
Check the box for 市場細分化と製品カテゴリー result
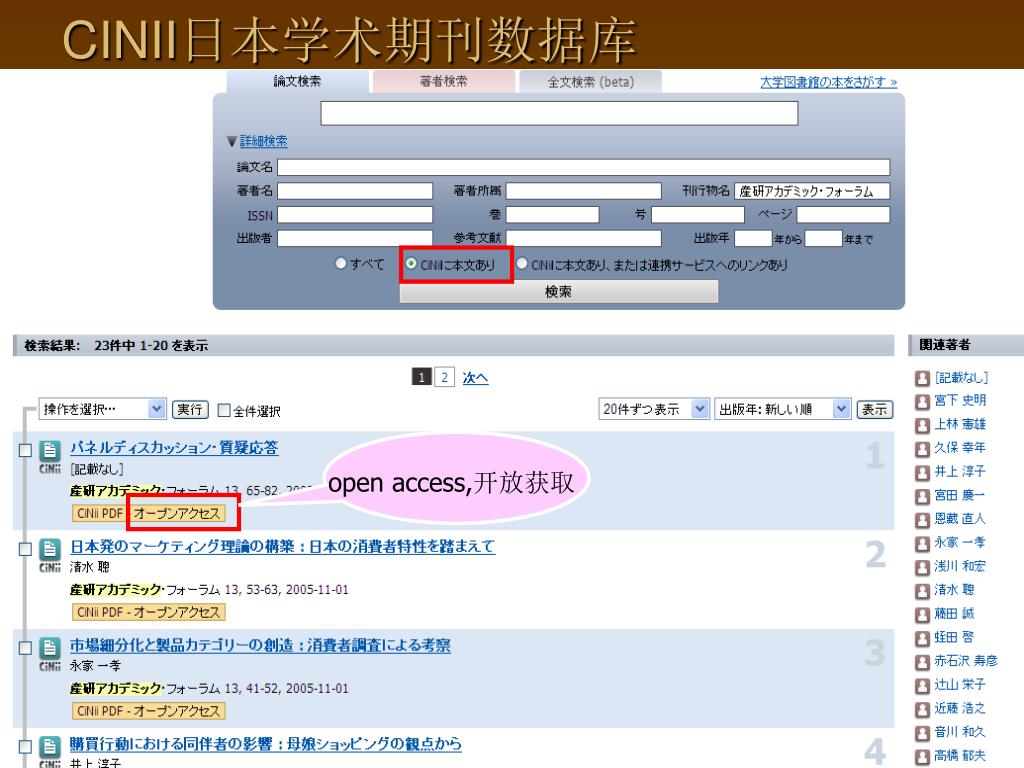(25, 647)
